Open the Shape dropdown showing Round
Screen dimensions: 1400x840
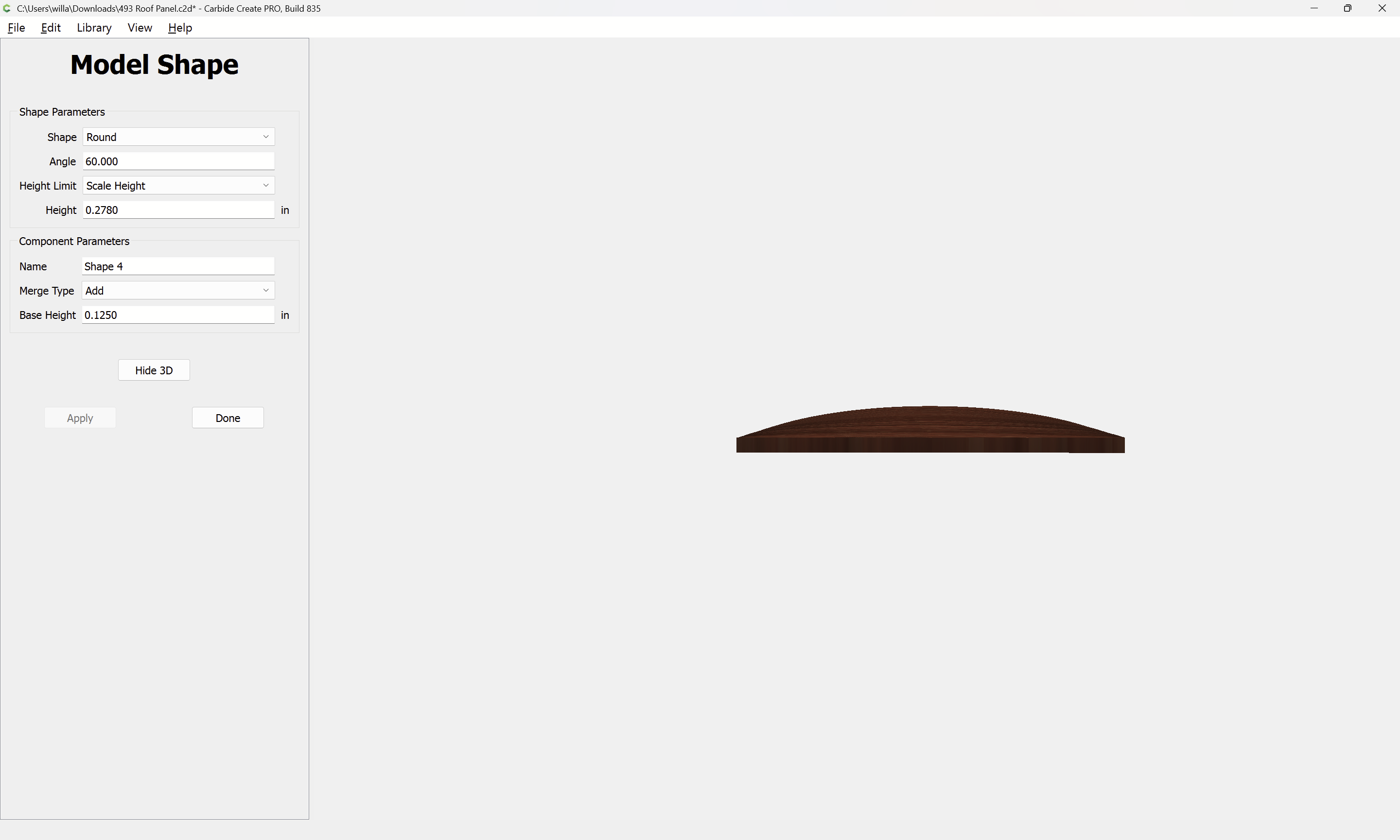pyautogui.click(x=178, y=137)
